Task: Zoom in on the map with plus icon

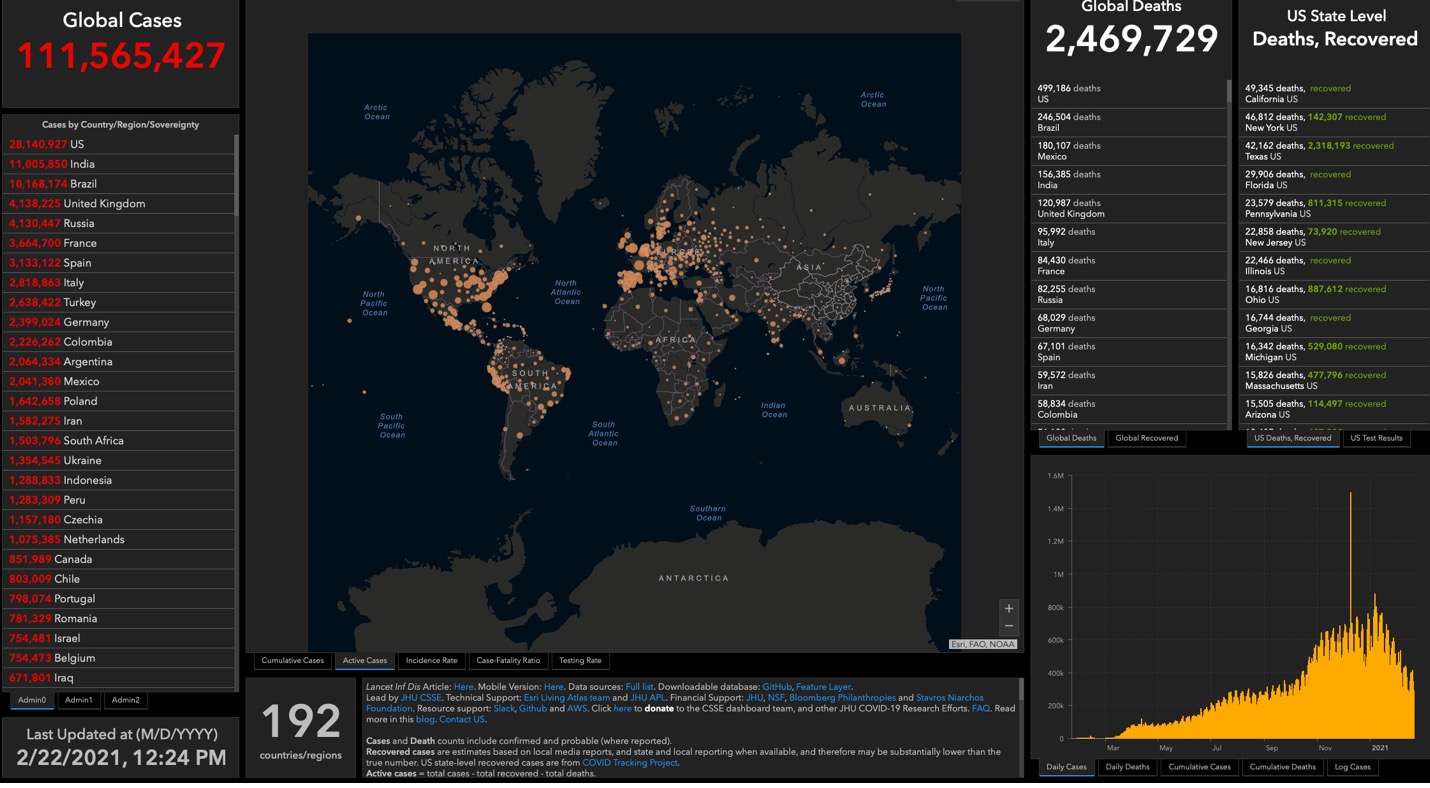Action: click(1008, 608)
